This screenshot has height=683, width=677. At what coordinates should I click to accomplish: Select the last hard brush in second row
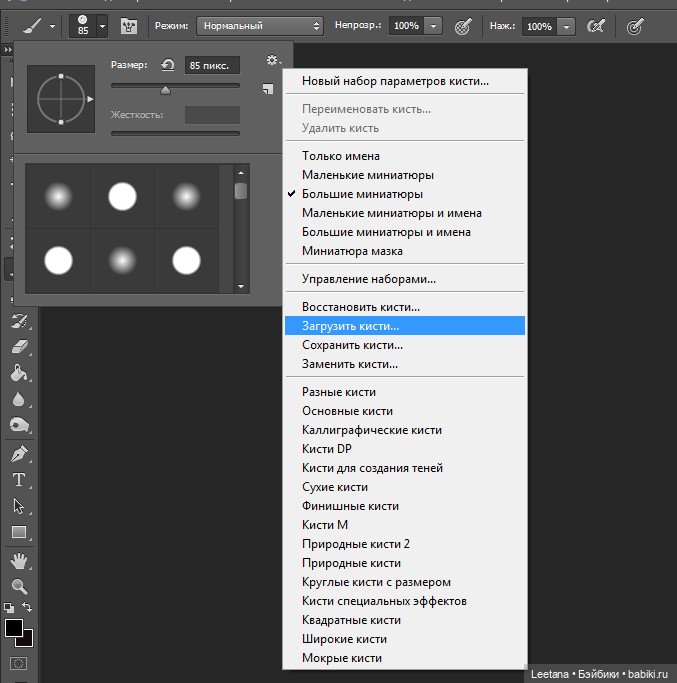pyautogui.click(x=186, y=260)
